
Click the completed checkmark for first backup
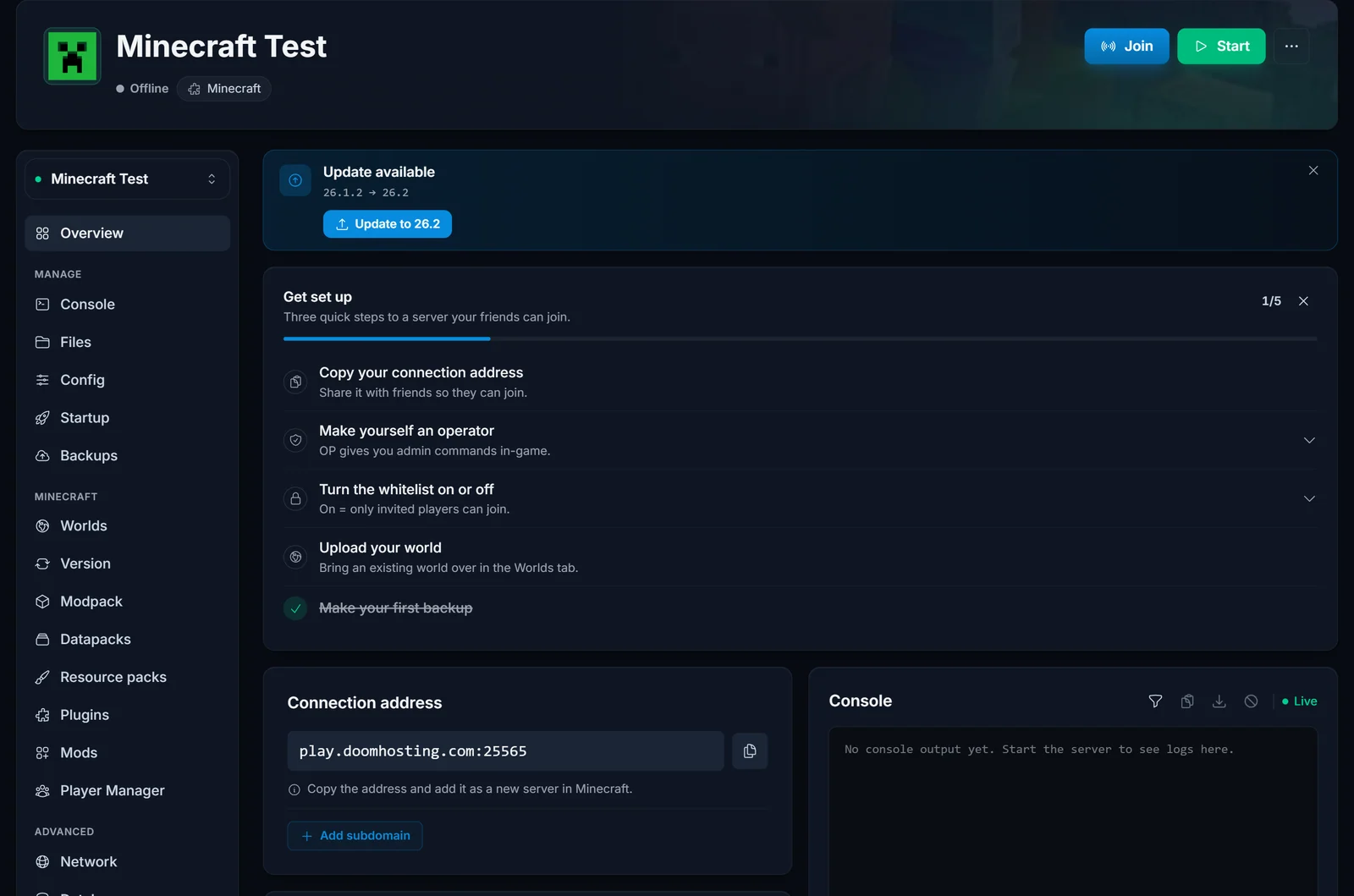point(295,608)
